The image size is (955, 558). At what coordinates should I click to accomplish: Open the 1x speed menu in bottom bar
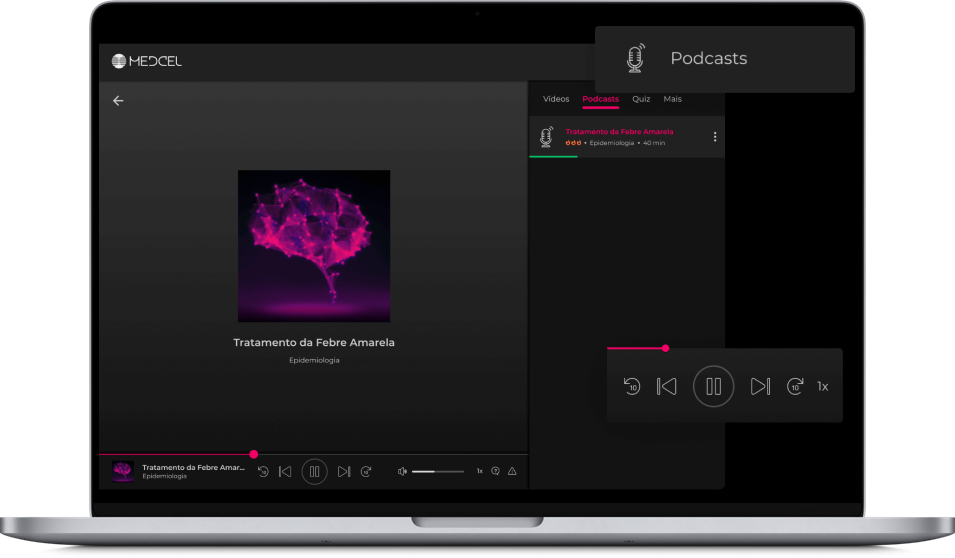479,471
